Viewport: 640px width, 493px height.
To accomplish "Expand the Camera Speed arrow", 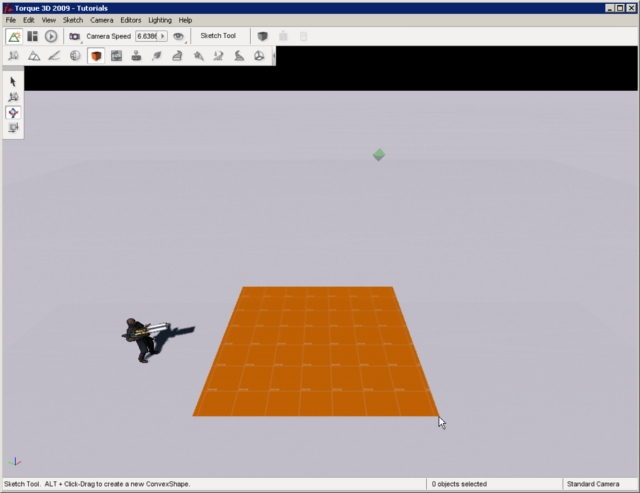I will tap(163, 36).
